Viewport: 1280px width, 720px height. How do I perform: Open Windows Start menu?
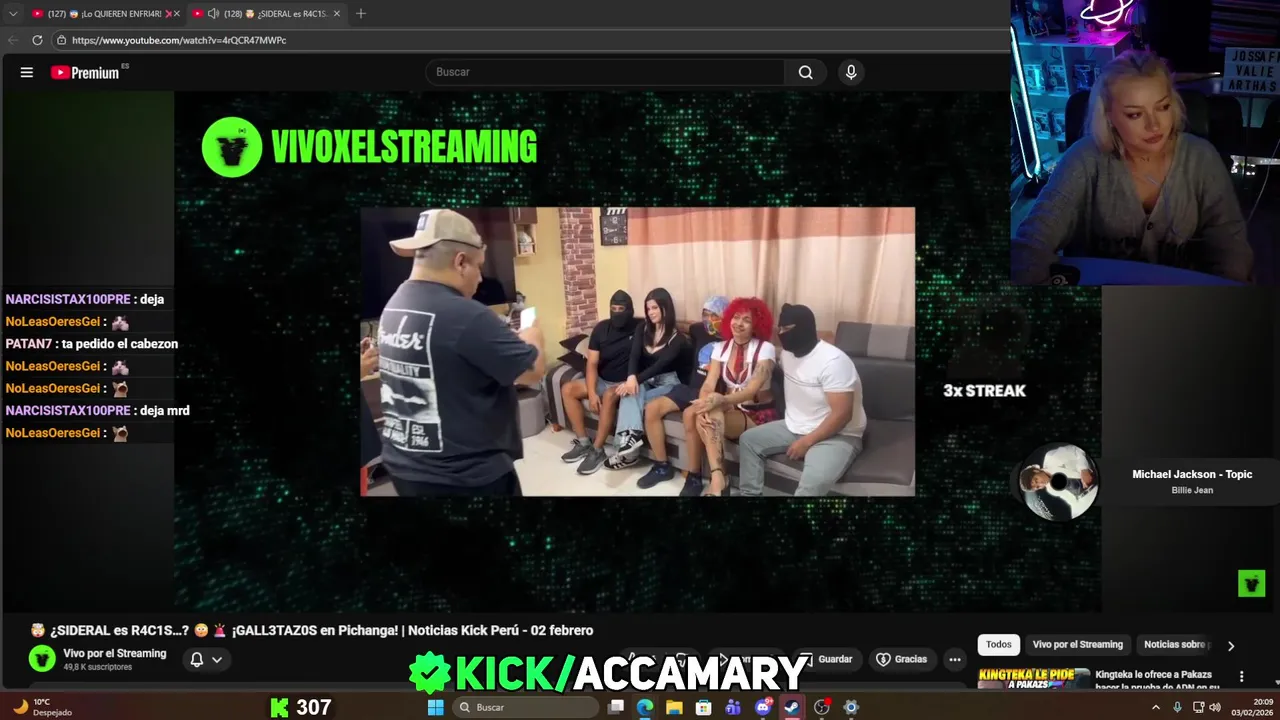coord(435,707)
